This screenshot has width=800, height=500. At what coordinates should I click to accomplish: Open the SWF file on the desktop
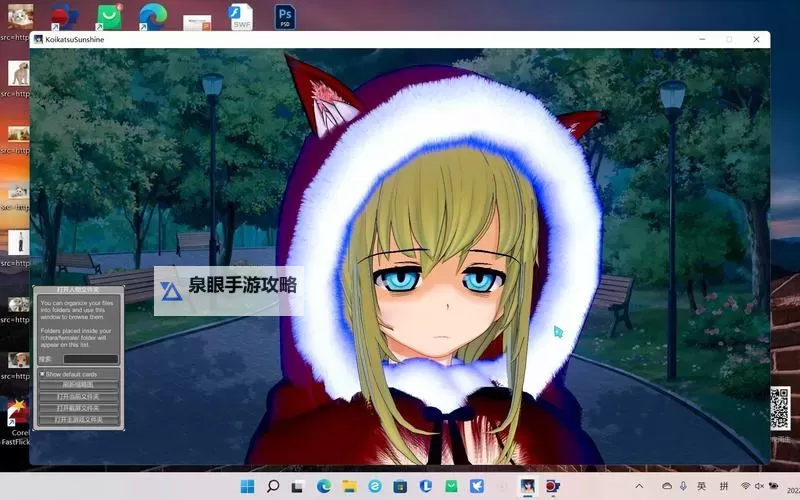[x=240, y=17]
